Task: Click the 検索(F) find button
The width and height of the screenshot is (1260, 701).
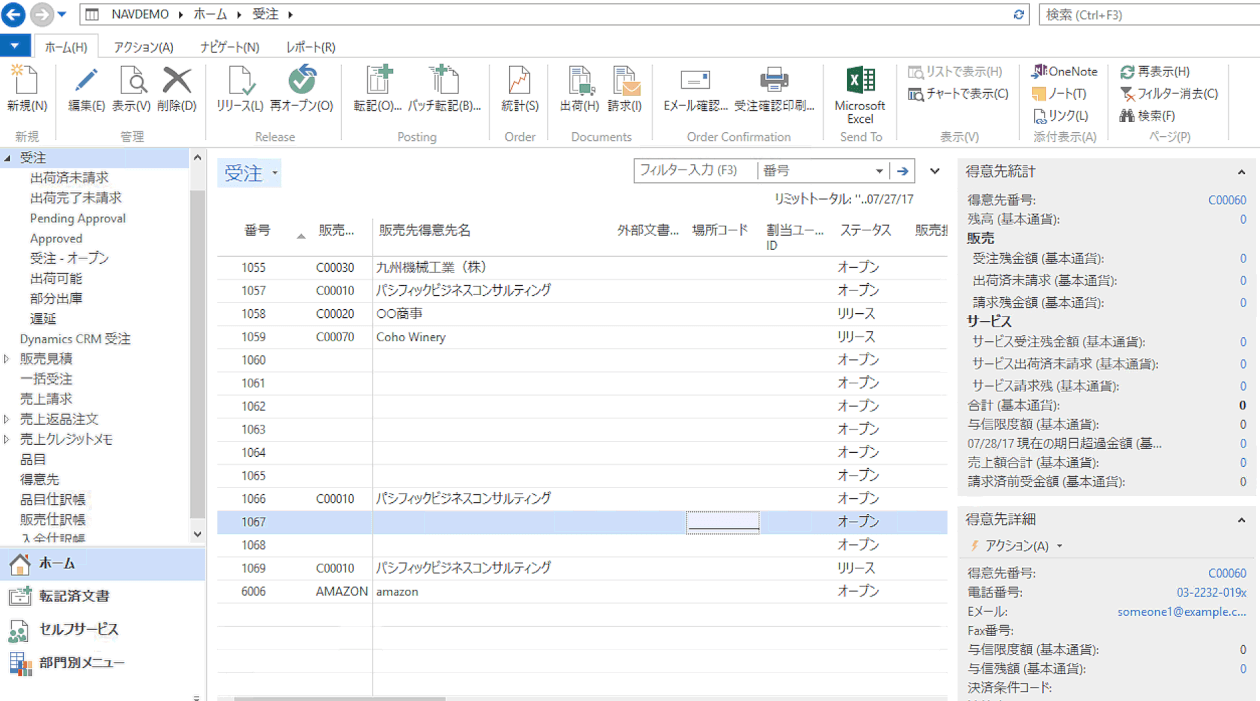Action: (1148, 116)
